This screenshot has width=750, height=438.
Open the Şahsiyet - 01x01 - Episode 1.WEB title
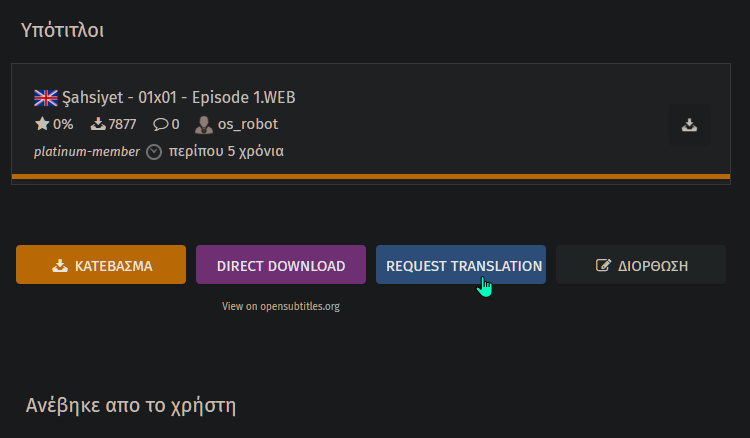pyautogui.click(x=179, y=98)
